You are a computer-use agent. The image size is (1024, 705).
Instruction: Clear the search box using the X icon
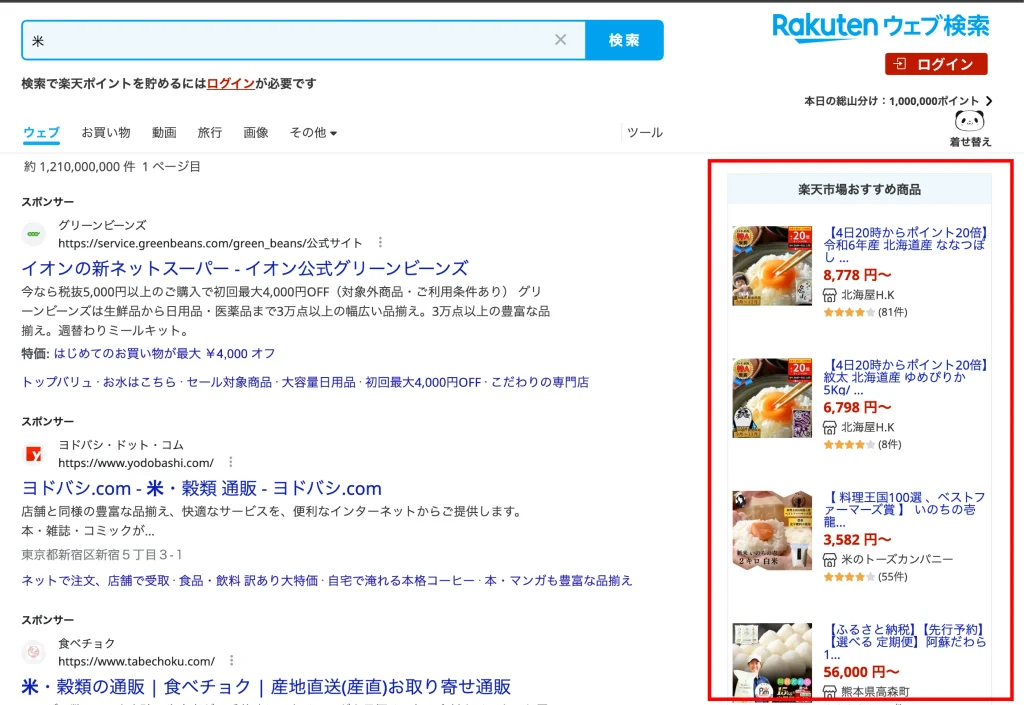(x=561, y=39)
